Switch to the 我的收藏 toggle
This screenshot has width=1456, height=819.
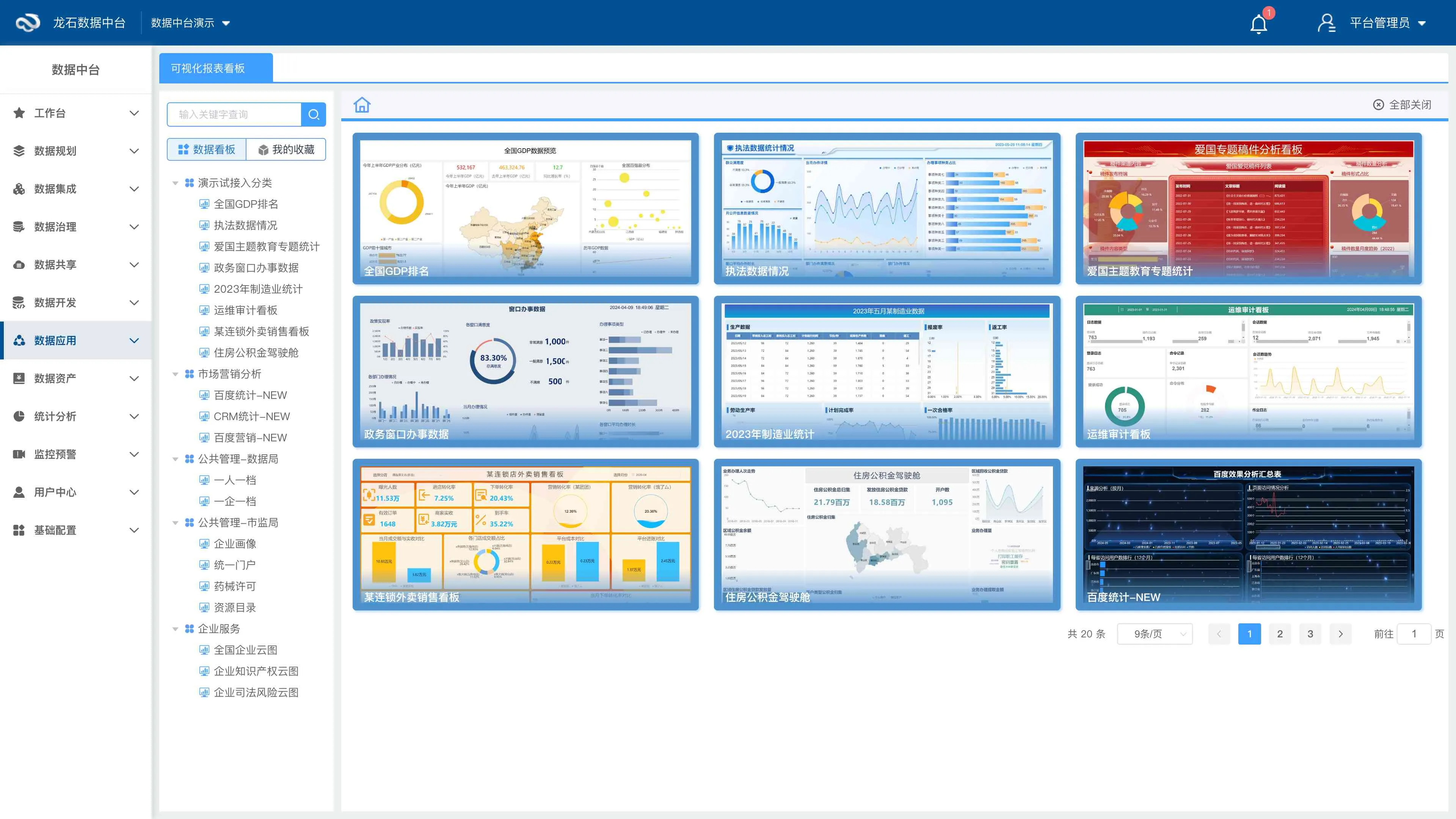pyautogui.click(x=286, y=149)
